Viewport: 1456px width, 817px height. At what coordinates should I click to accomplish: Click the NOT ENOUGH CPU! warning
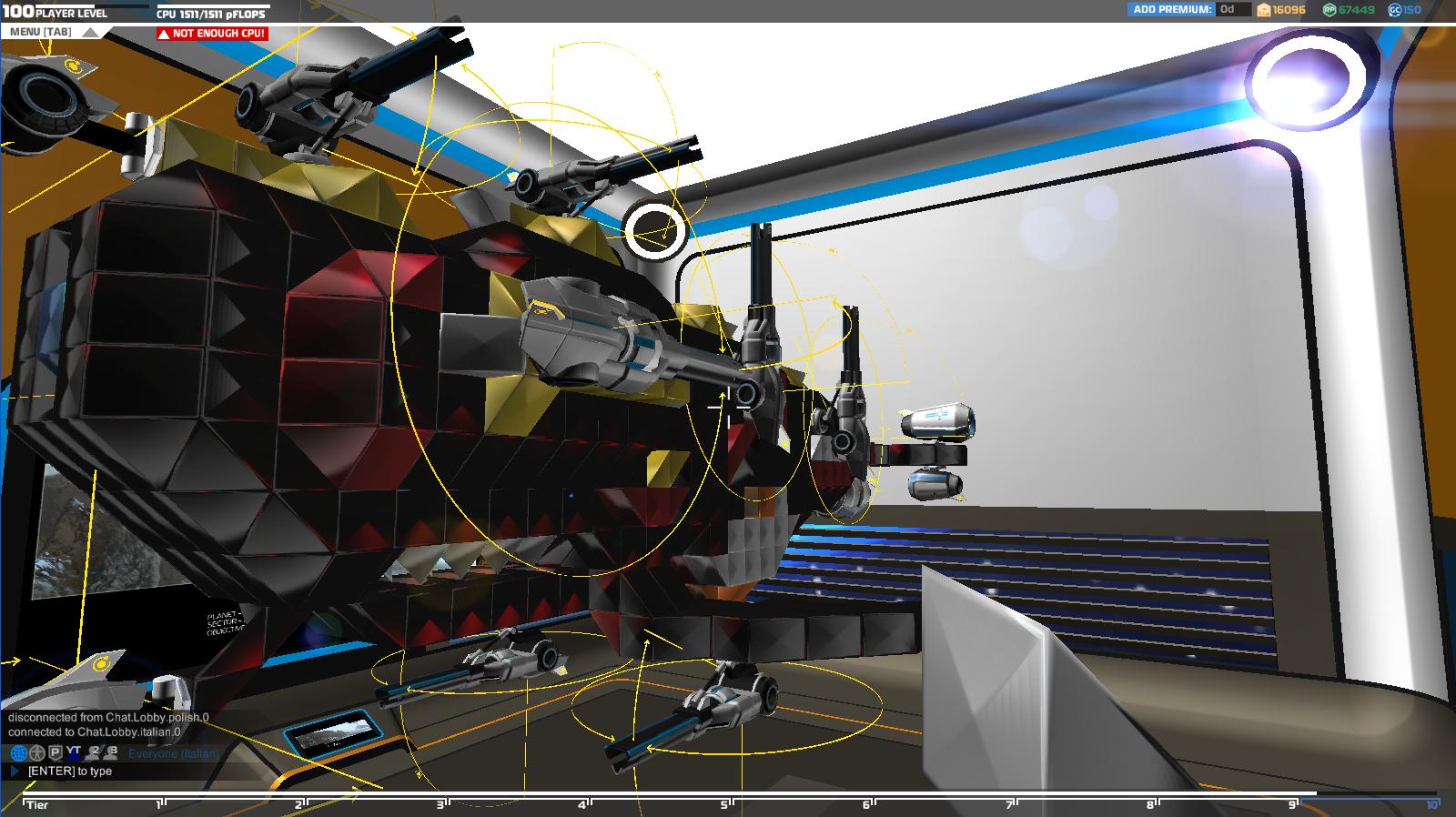pyautogui.click(x=212, y=34)
